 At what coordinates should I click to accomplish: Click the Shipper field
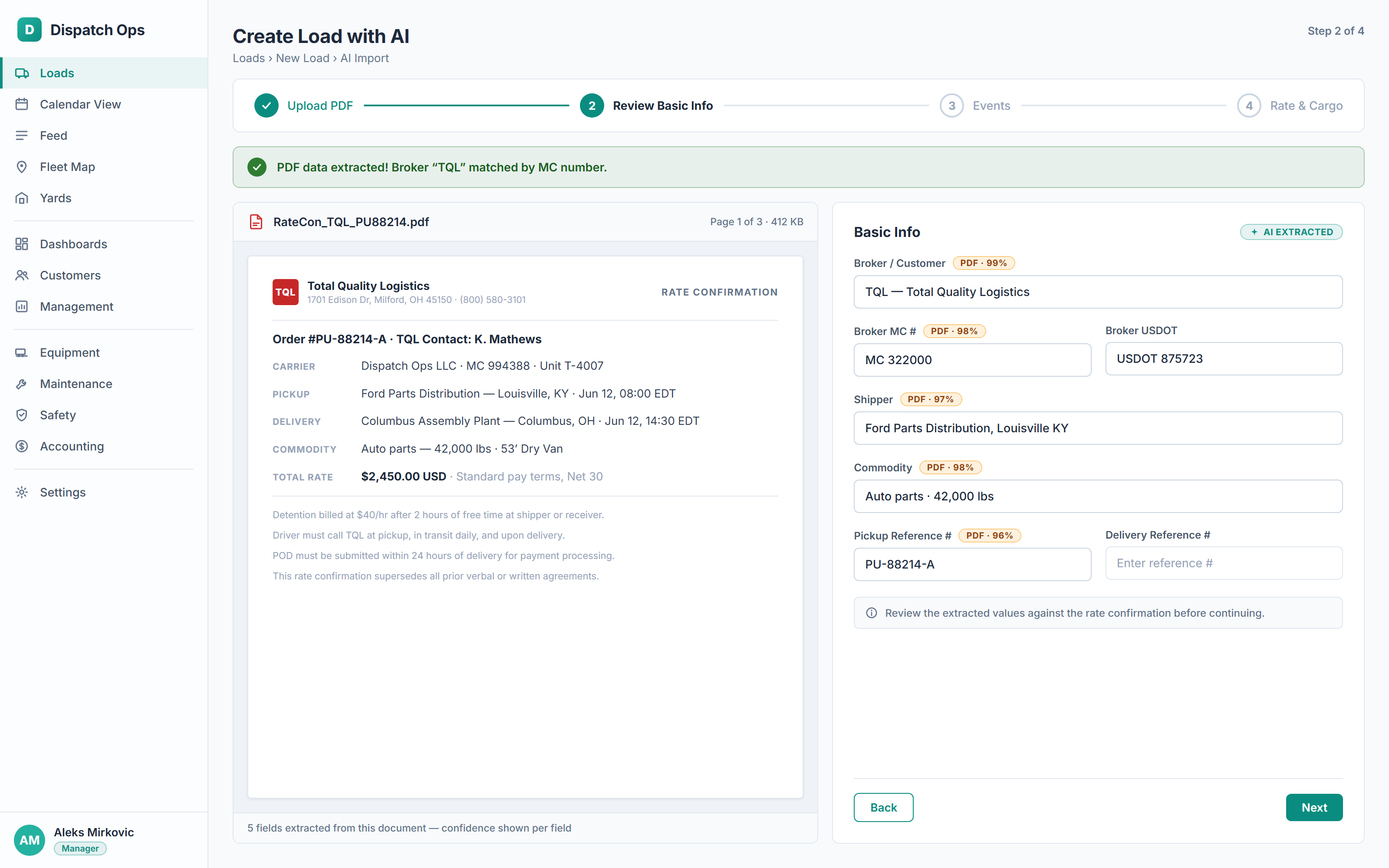click(x=1097, y=428)
